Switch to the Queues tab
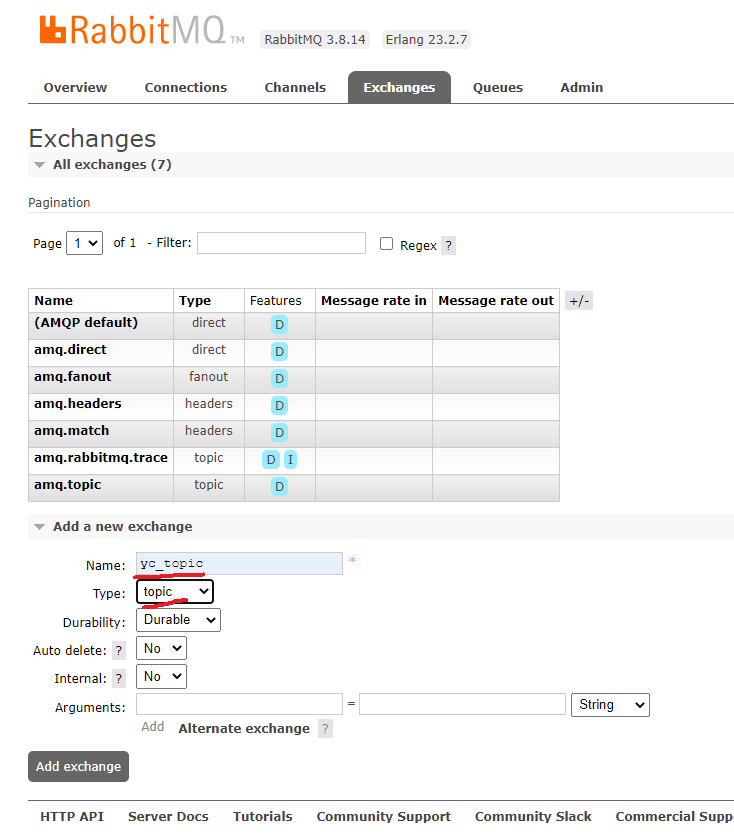Image resolution: width=734 pixels, height=840 pixels. tap(498, 87)
